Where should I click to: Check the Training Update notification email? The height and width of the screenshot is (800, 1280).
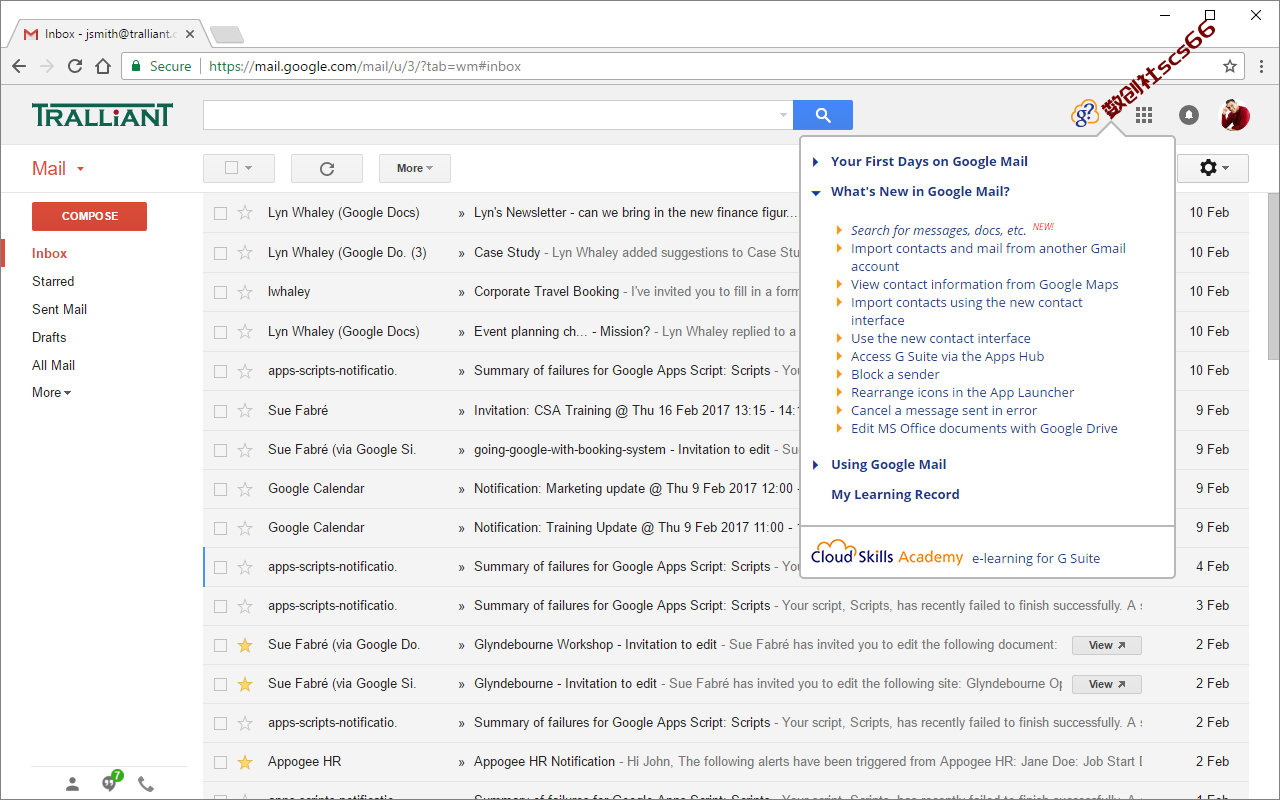point(220,528)
